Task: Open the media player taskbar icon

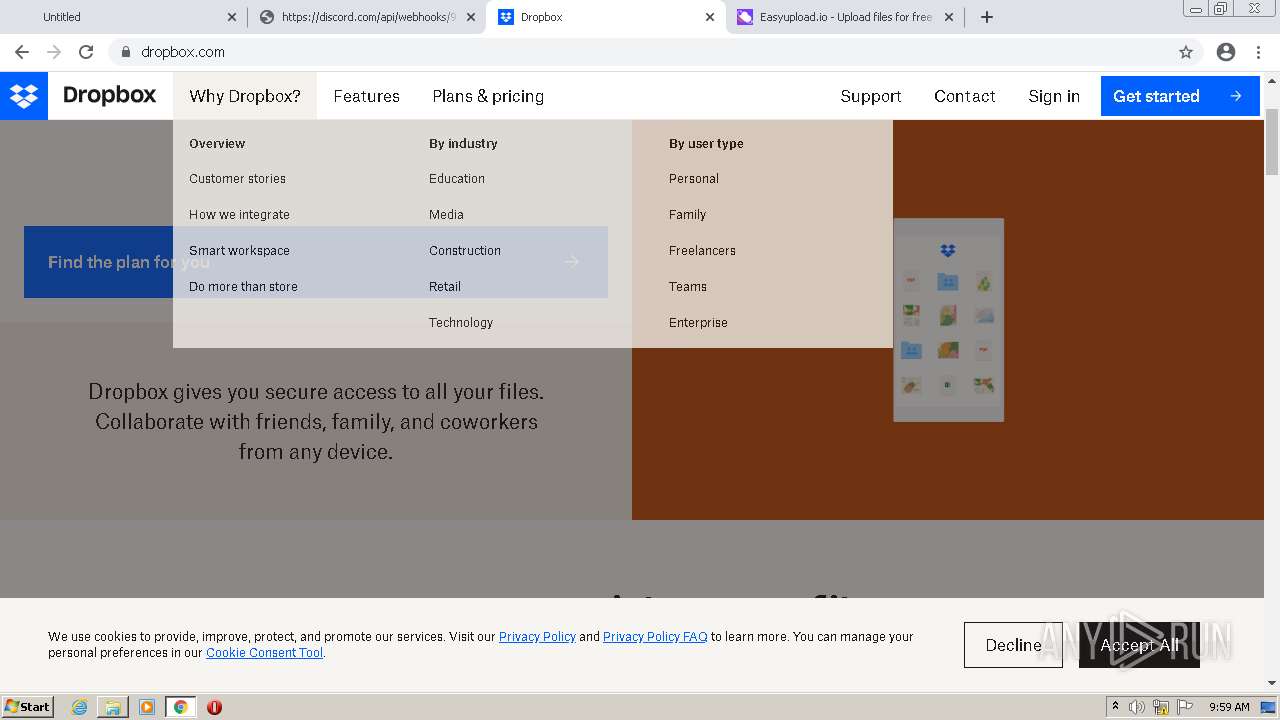Action: point(147,707)
